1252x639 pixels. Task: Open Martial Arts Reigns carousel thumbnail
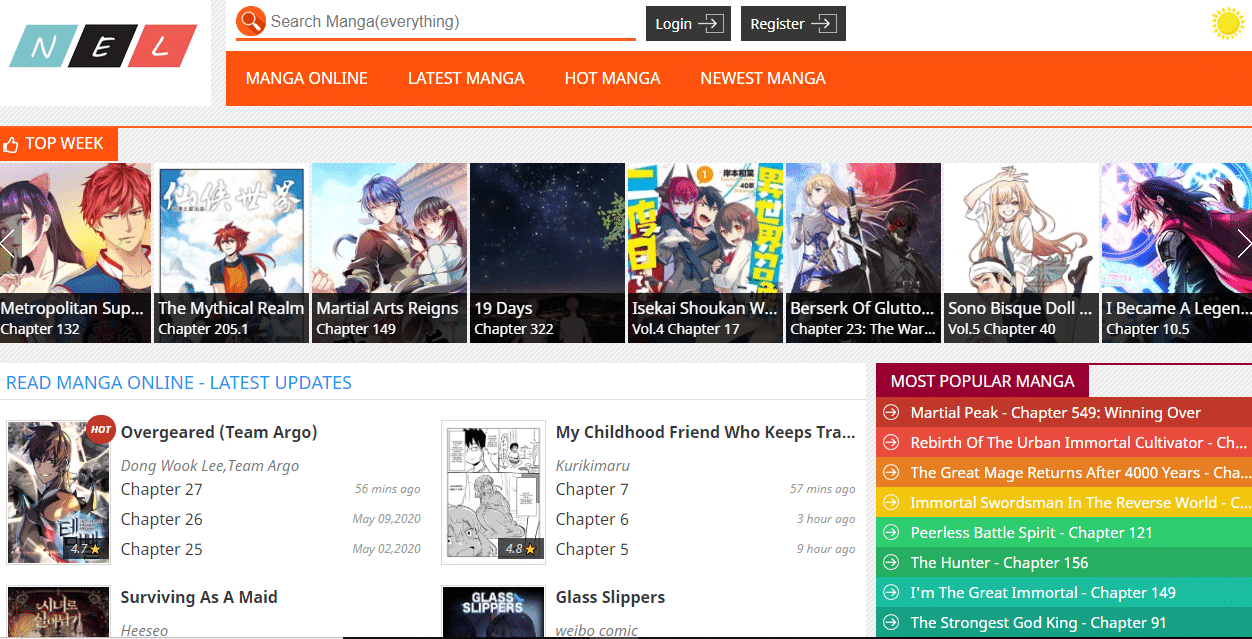[x=389, y=253]
